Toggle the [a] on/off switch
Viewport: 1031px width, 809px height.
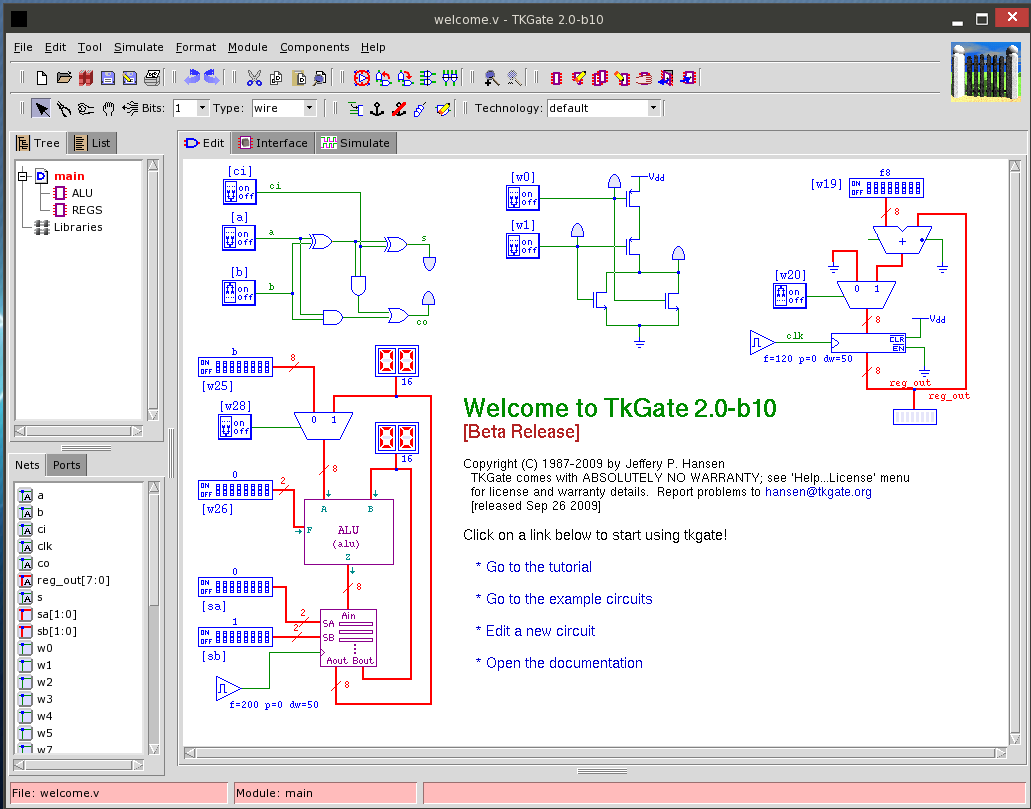pyautogui.click(x=238, y=237)
